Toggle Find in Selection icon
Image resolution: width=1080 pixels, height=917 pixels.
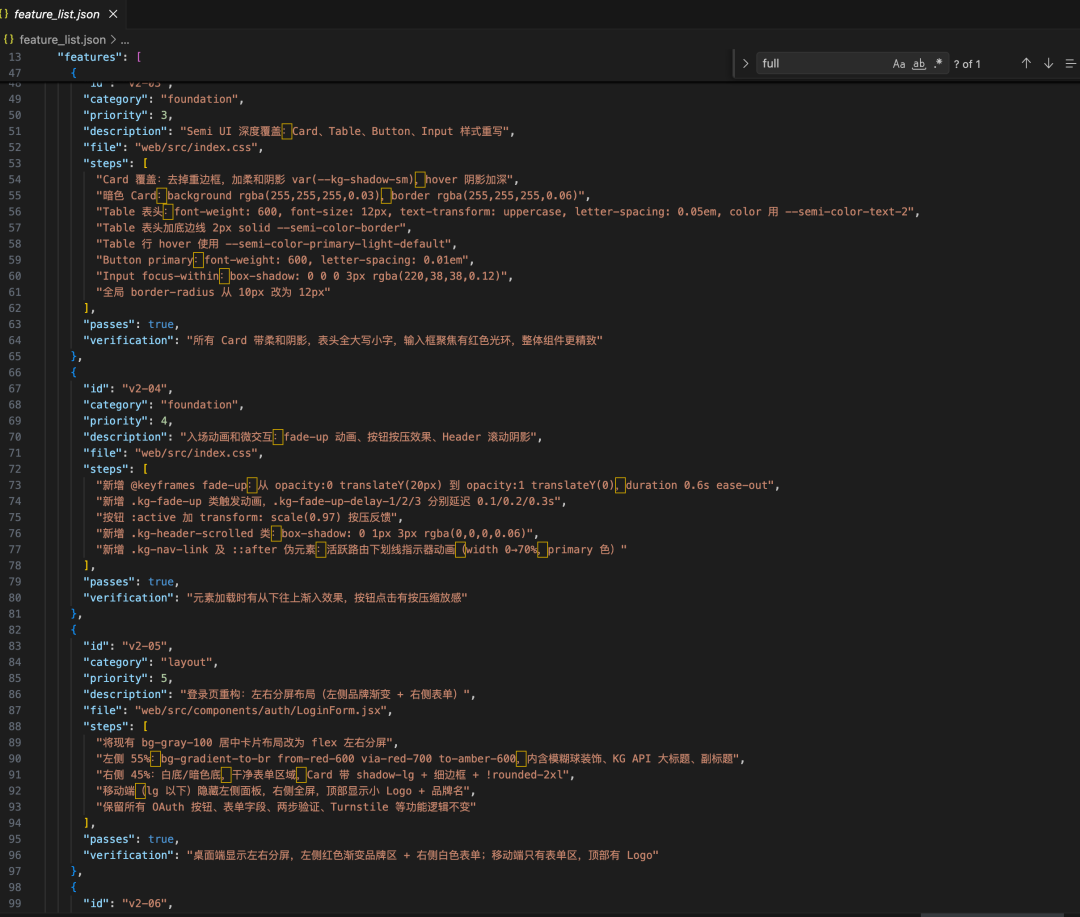pos(1070,63)
